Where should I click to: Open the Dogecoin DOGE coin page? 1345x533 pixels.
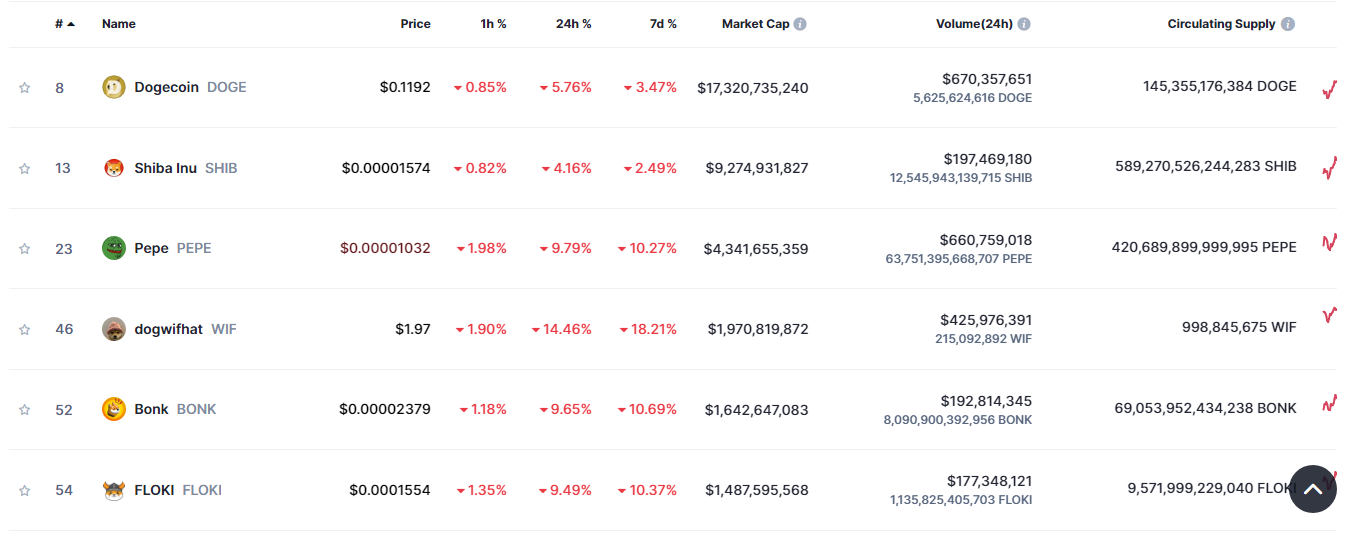point(190,87)
